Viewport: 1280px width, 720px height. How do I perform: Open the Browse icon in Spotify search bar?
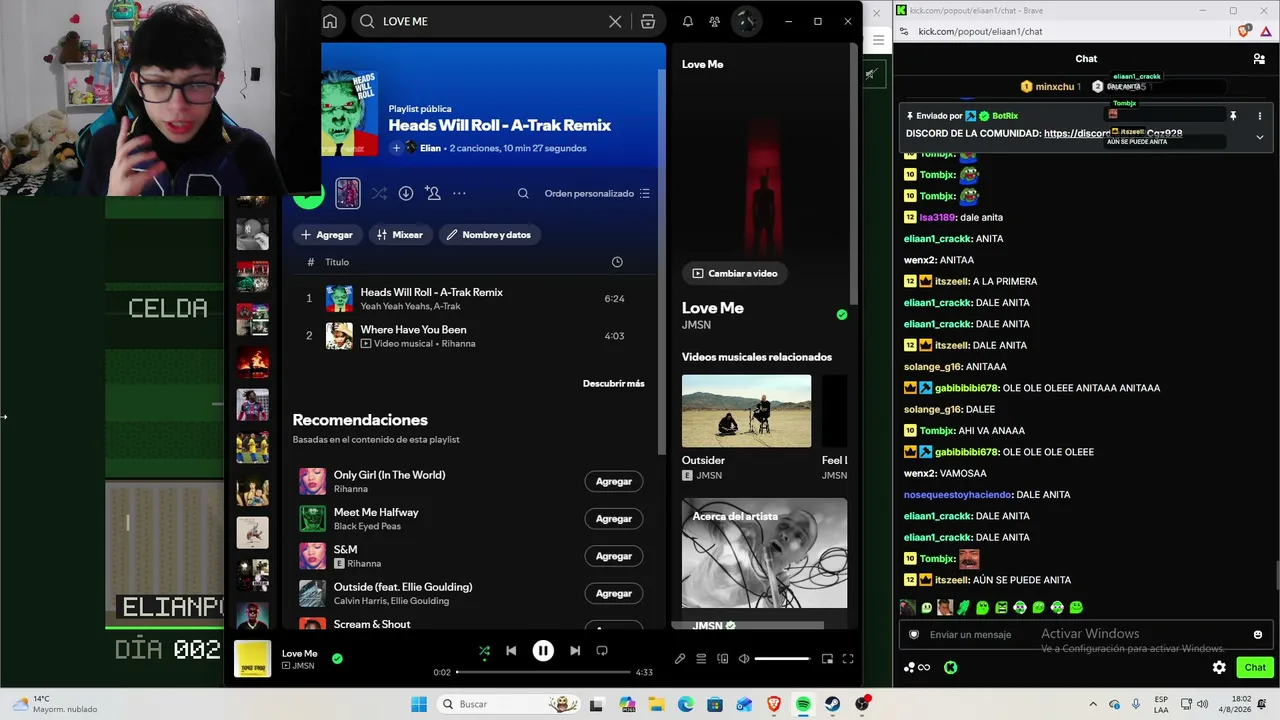648,21
